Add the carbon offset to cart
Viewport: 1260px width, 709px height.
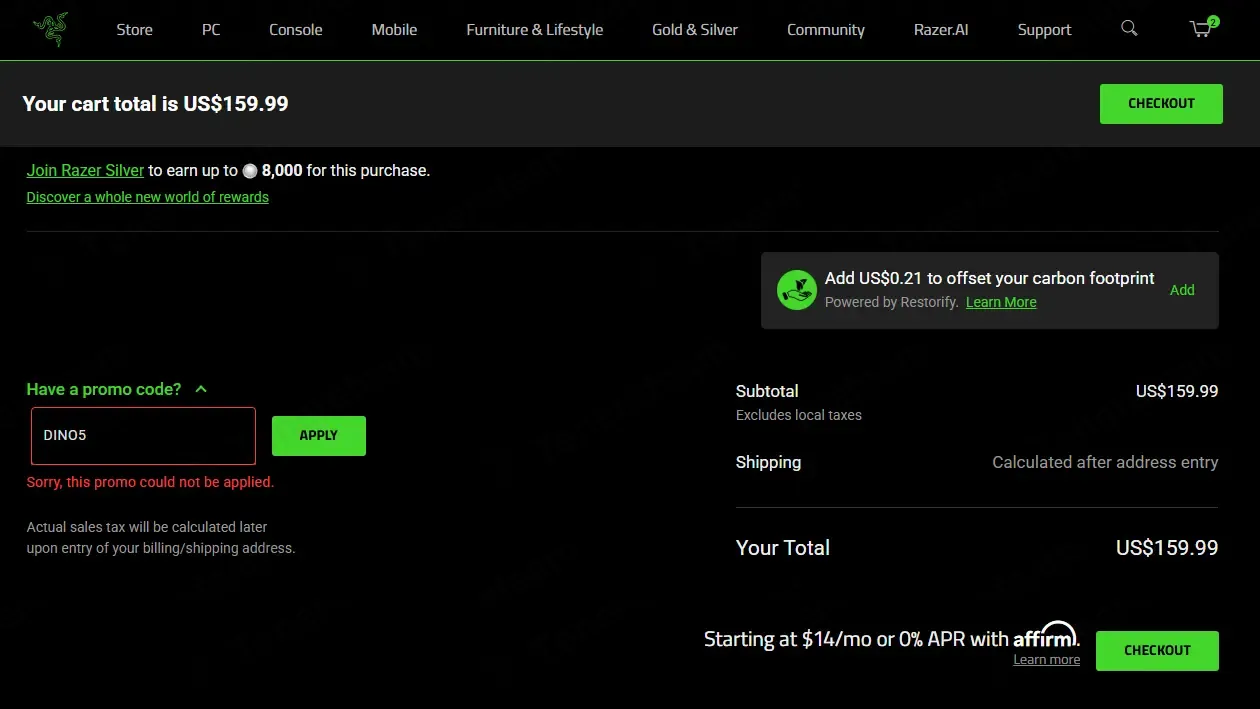click(1182, 290)
